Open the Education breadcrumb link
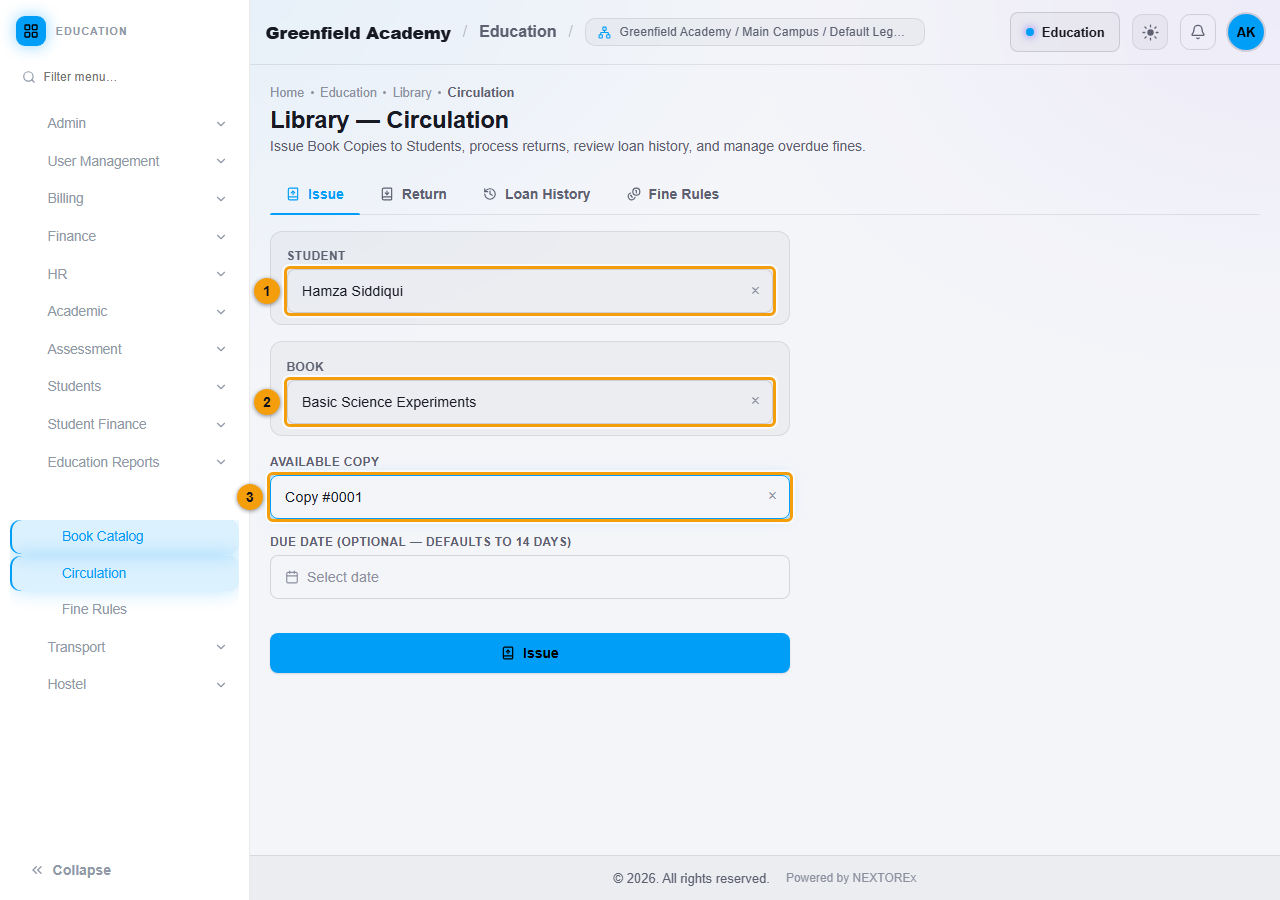 point(348,92)
